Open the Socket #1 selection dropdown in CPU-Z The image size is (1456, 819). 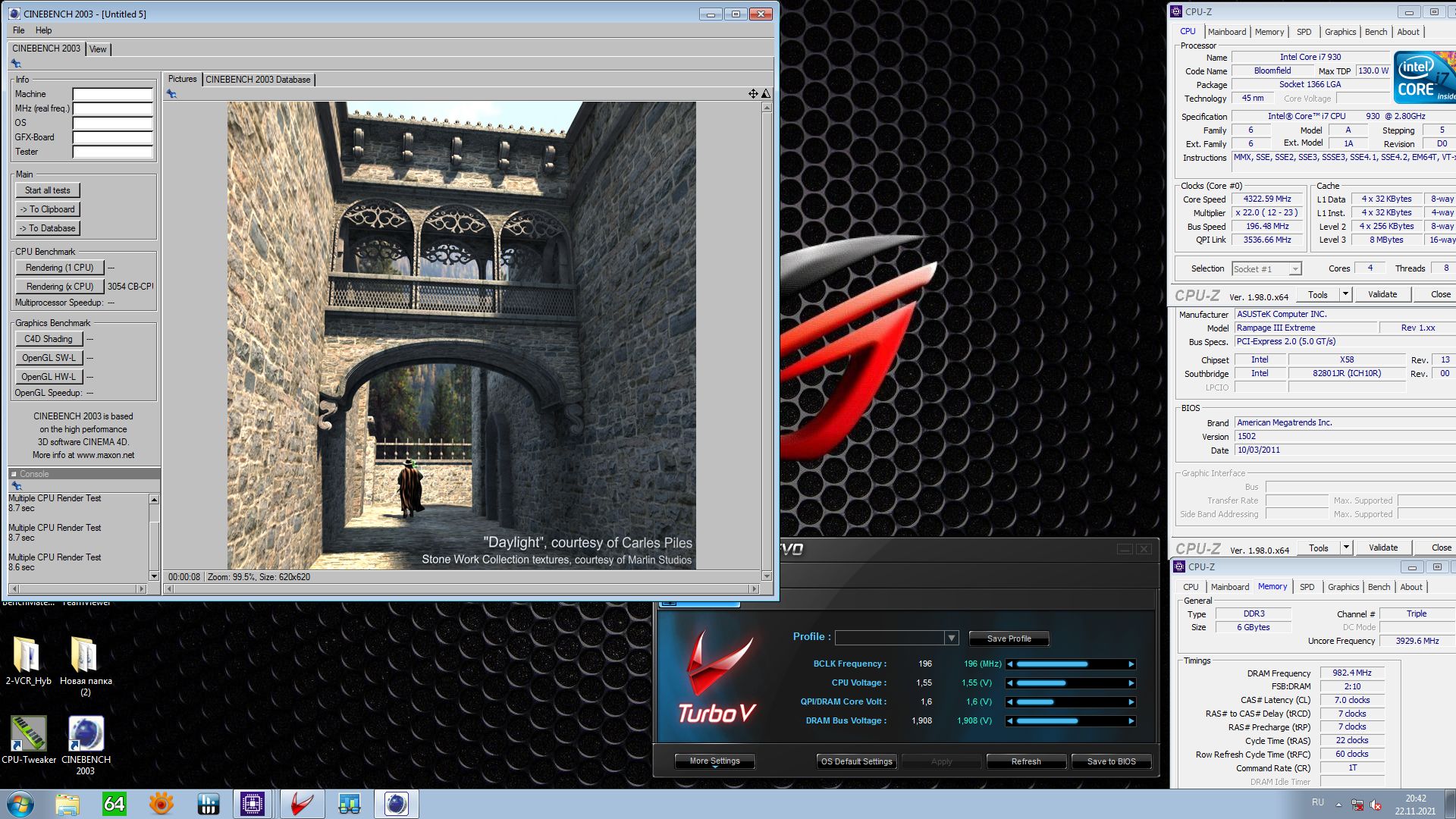1295,269
